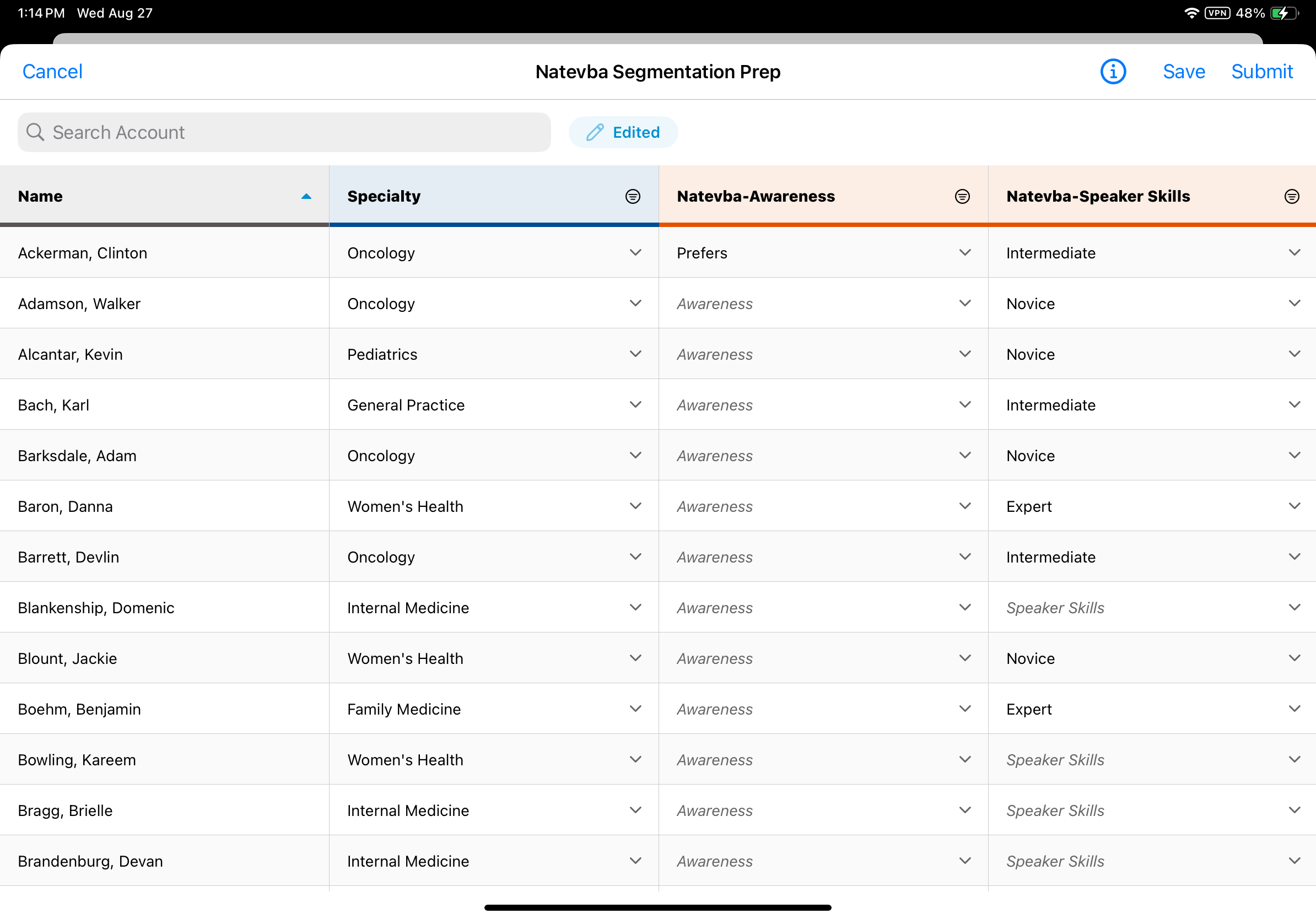Screen dimensions: 1316x919
Task: Tap the pencil icon in Edited chip
Action: pyautogui.click(x=595, y=132)
